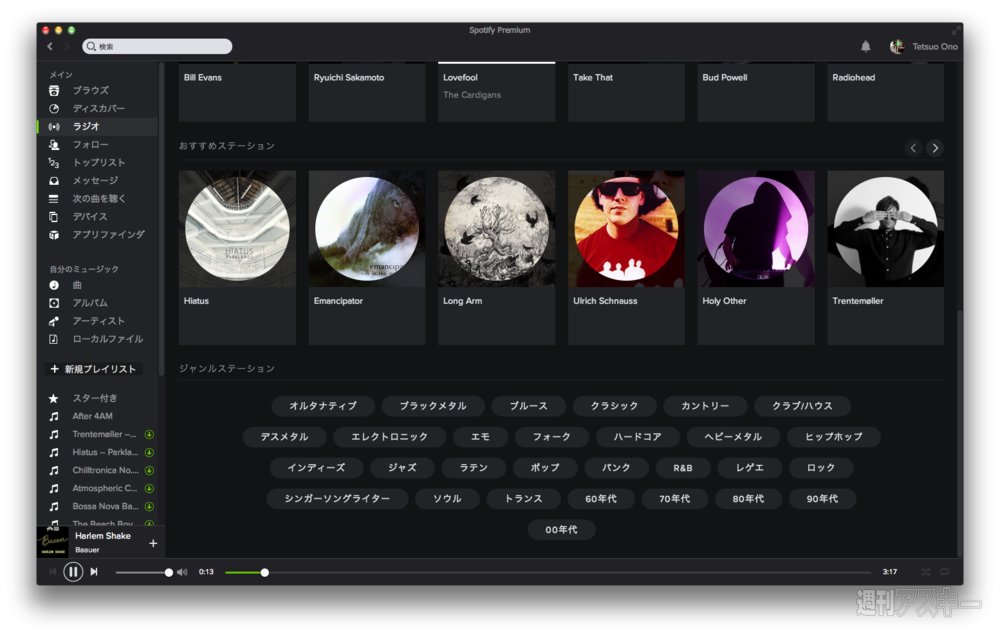Start the Holy Other station
Screen dimensions: 1000x636
click(x=756, y=258)
